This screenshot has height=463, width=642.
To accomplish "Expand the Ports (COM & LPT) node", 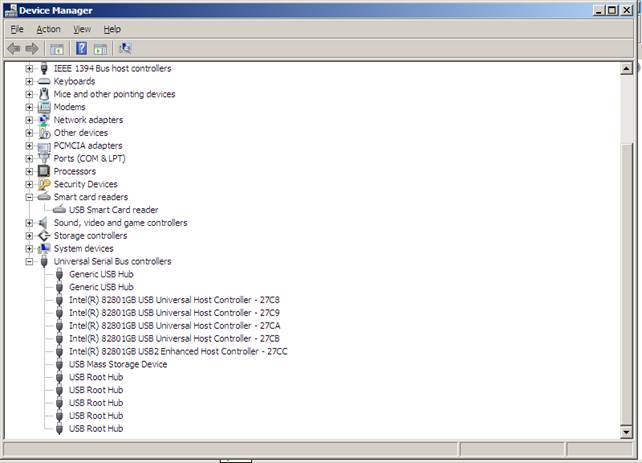I will tap(29, 158).
